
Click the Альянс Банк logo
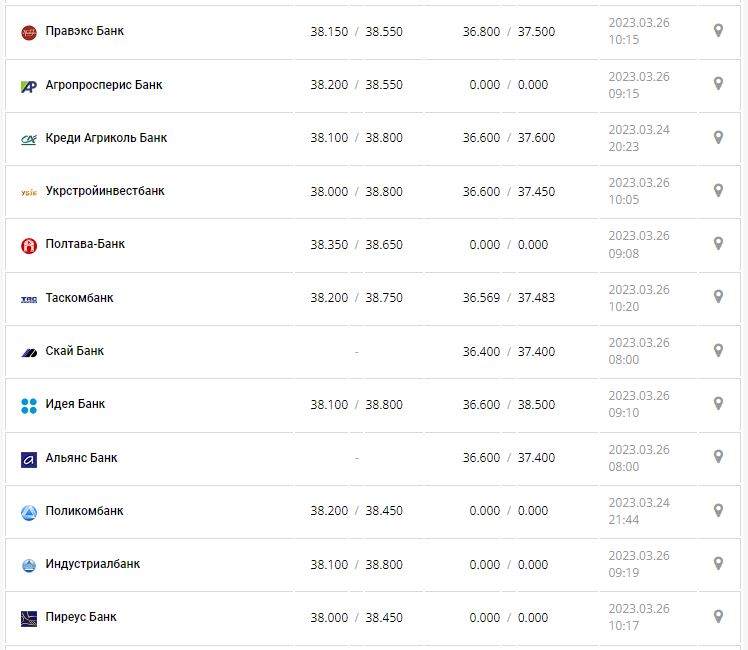coord(29,459)
